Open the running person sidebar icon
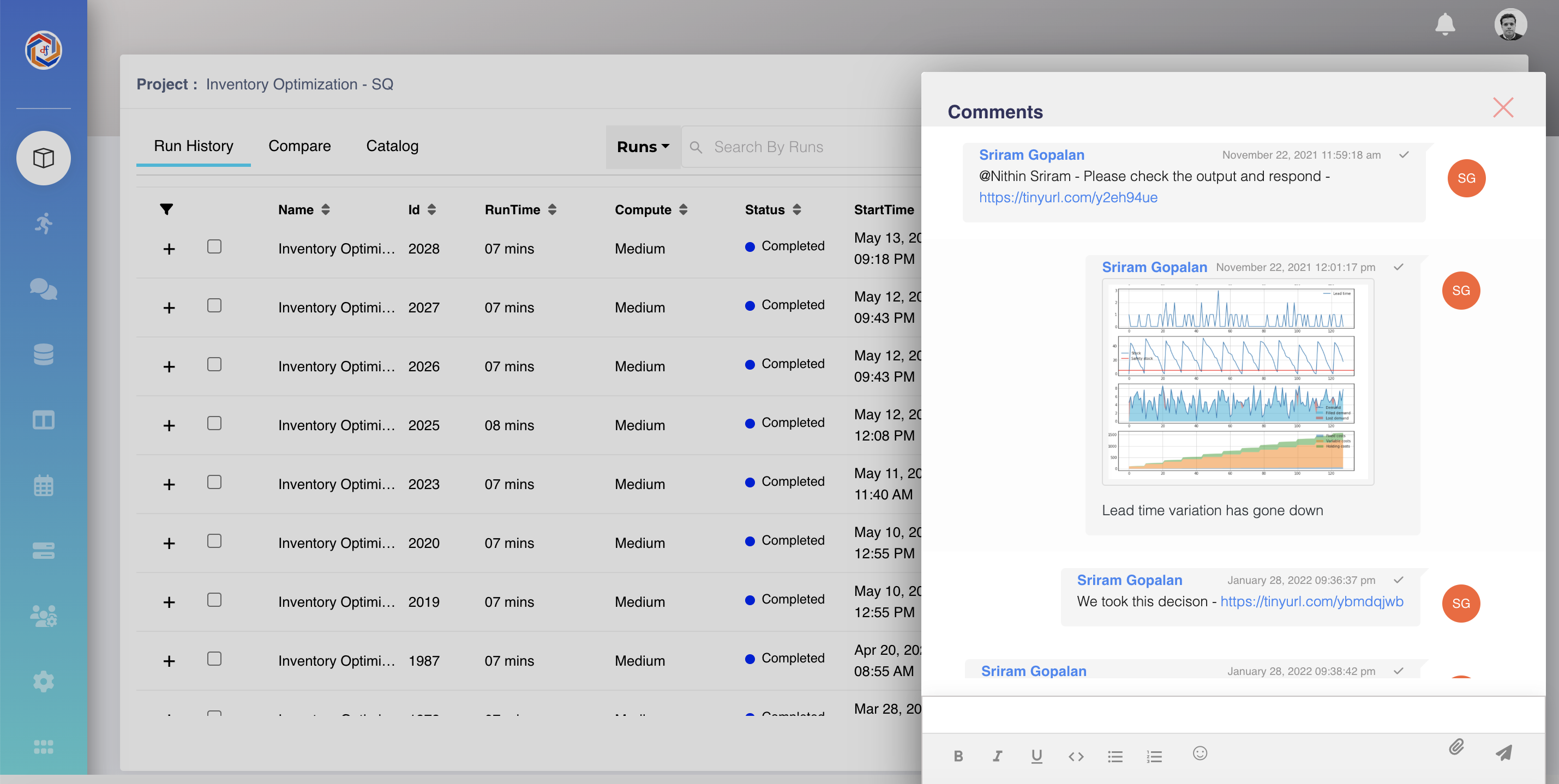Image resolution: width=1559 pixels, height=784 pixels. [x=43, y=223]
